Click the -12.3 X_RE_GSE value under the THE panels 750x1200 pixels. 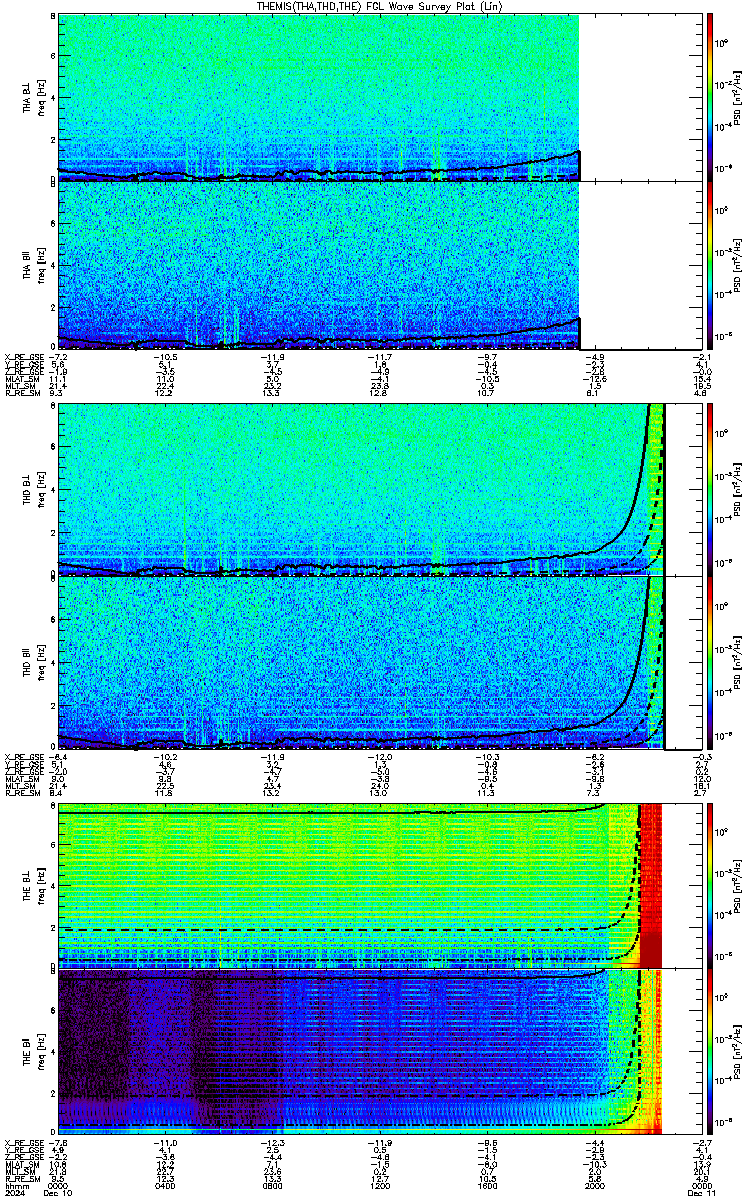point(271,1141)
